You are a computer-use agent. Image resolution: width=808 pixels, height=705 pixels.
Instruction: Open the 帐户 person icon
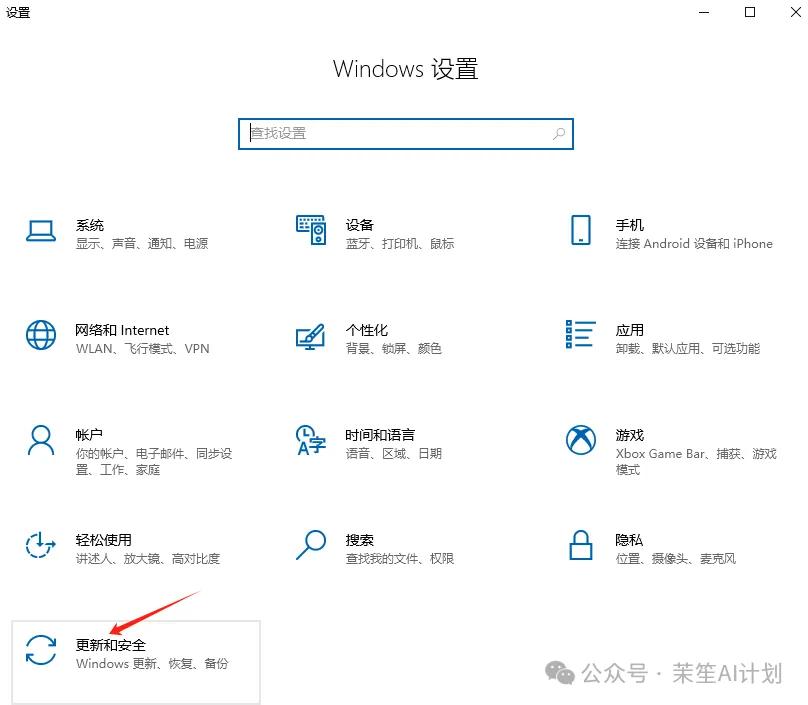pos(41,440)
